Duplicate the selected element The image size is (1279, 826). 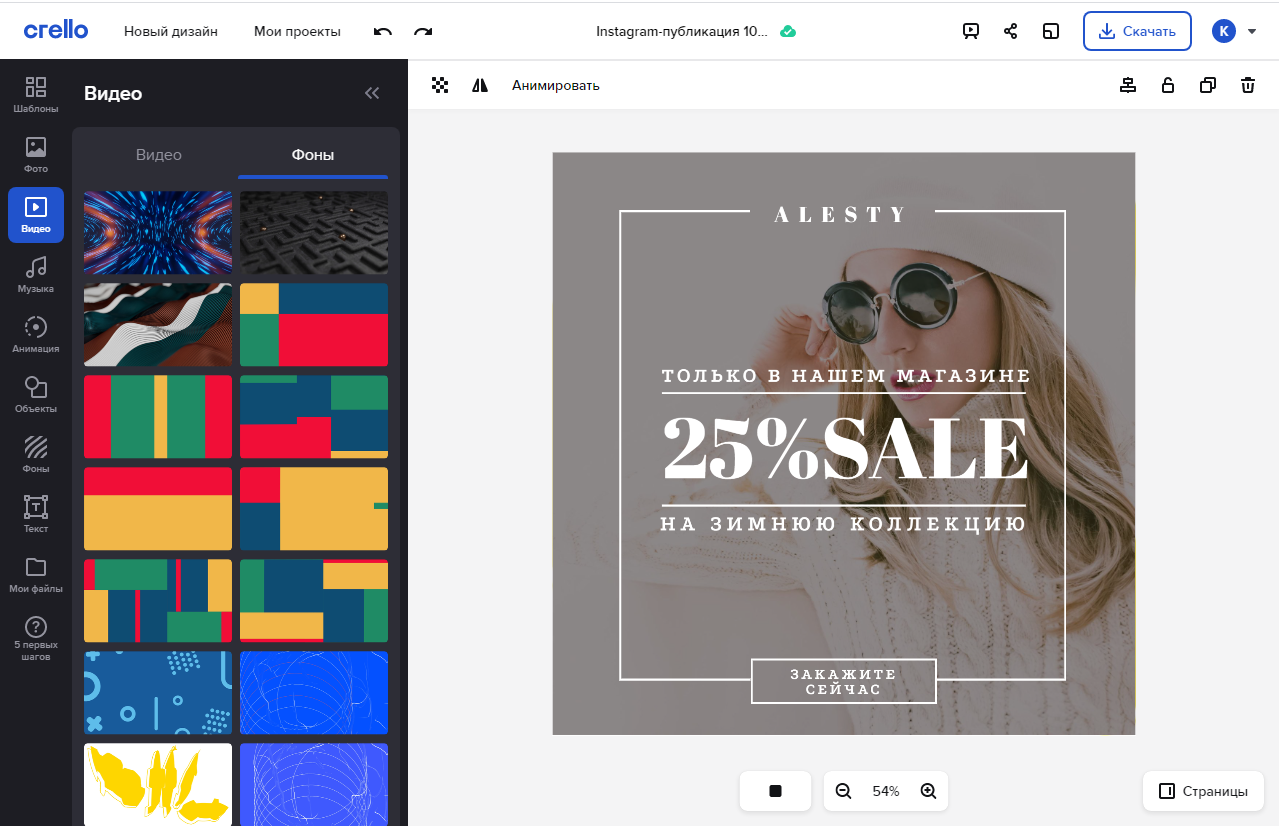[x=1208, y=85]
